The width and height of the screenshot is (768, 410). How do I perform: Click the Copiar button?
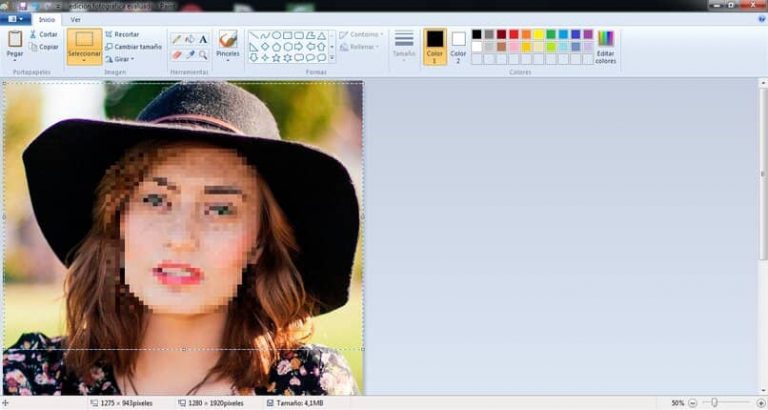pyautogui.click(x=44, y=47)
